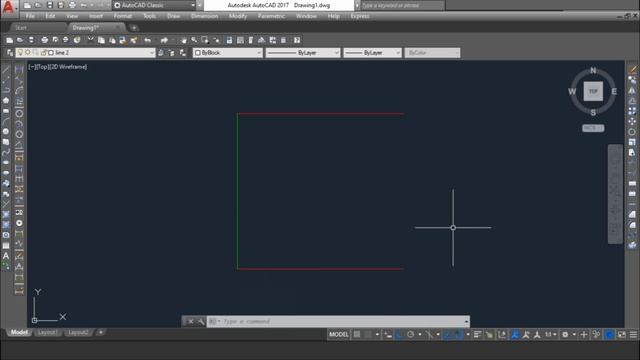Click the Redo arrow in Standard toolbar

pos(164,40)
